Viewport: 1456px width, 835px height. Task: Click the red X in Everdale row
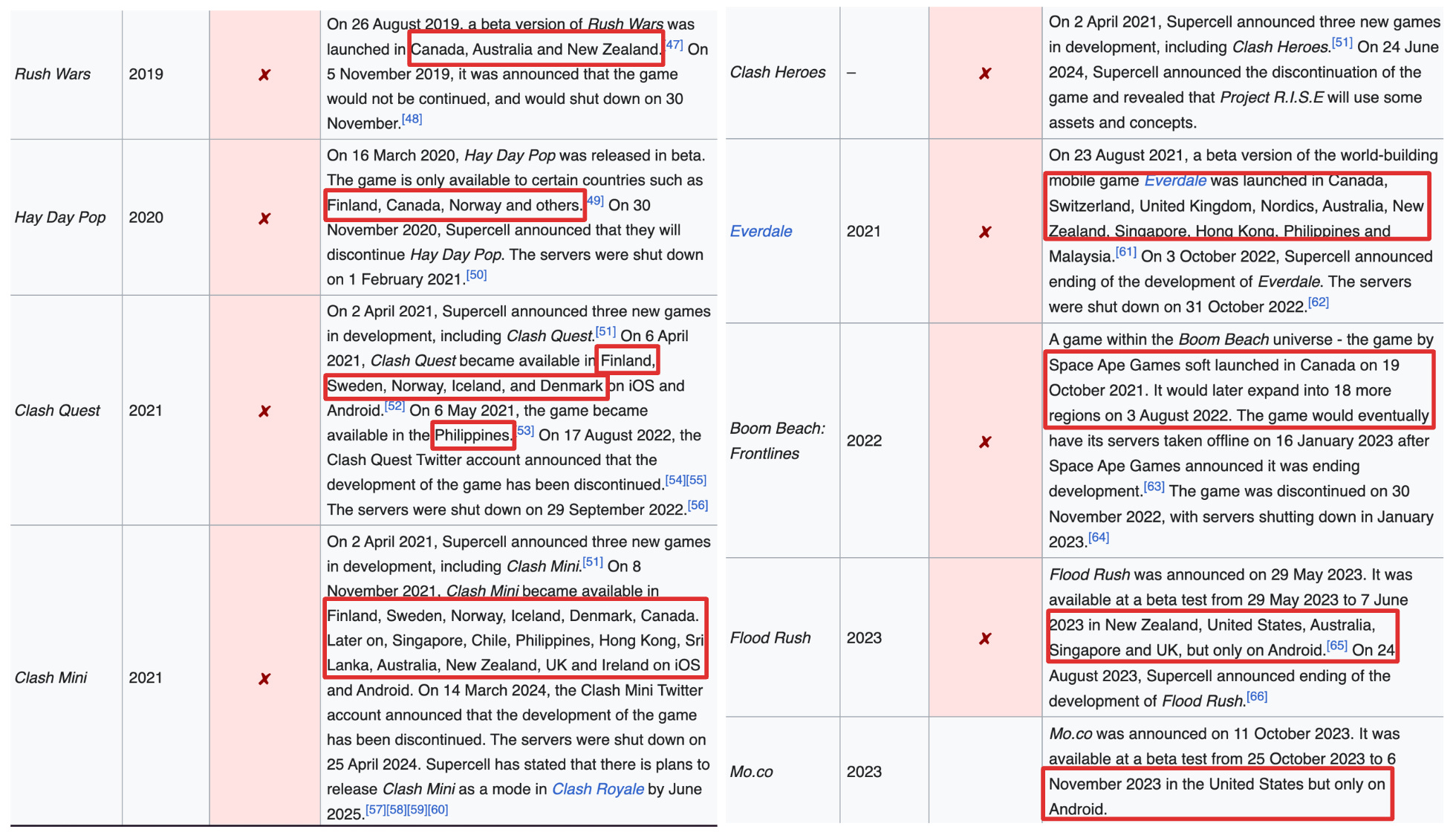(x=985, y=232)
